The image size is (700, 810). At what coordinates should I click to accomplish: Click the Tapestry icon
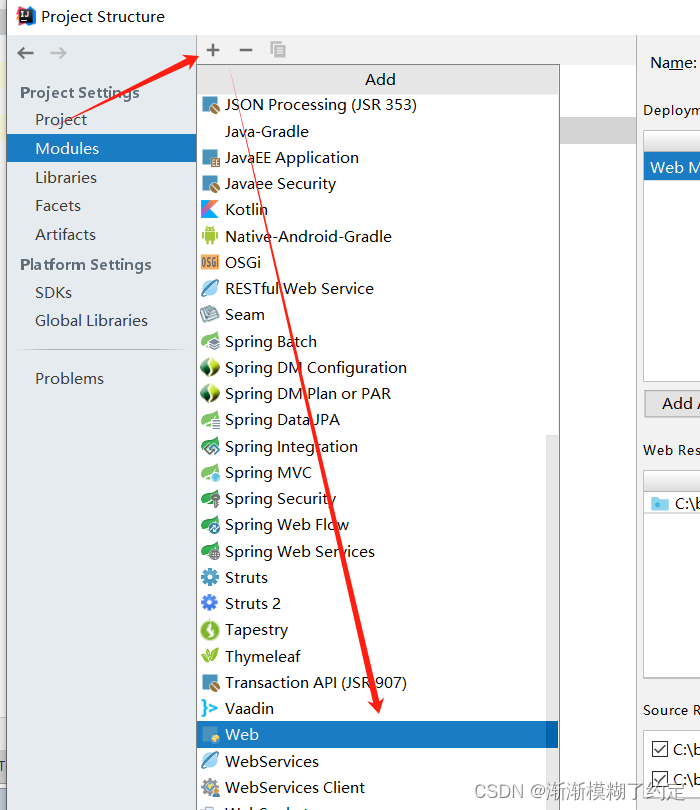[x=210, y=630]
